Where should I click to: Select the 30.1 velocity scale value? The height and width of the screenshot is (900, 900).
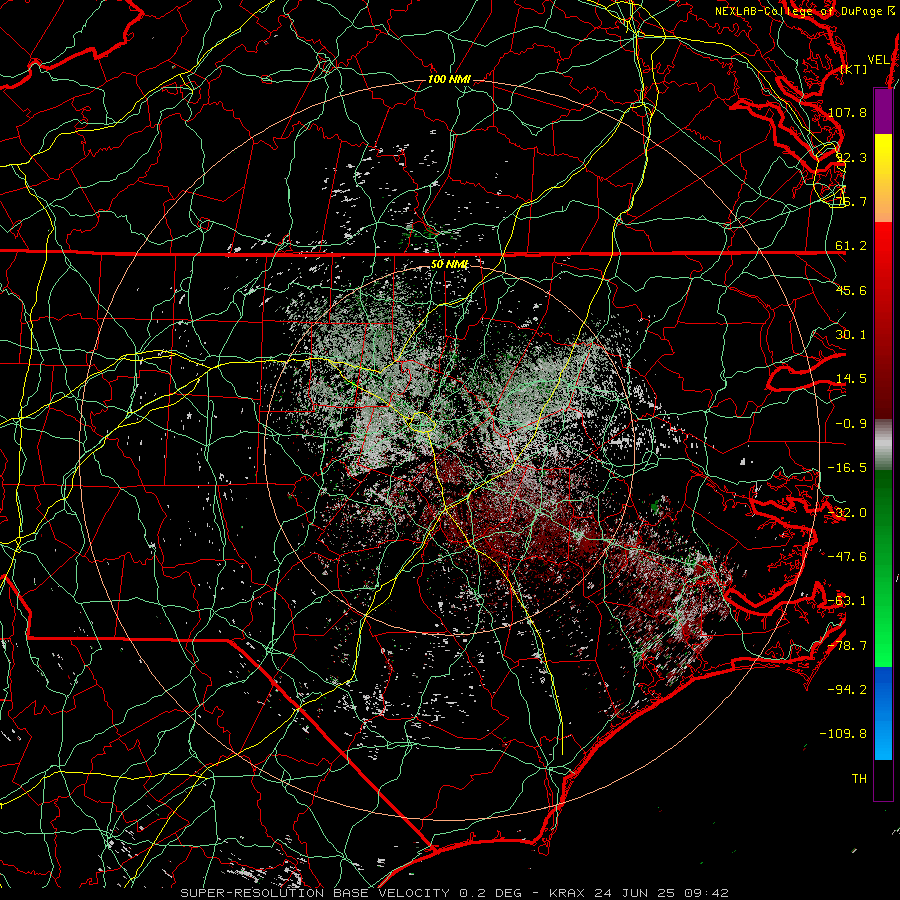851,335
